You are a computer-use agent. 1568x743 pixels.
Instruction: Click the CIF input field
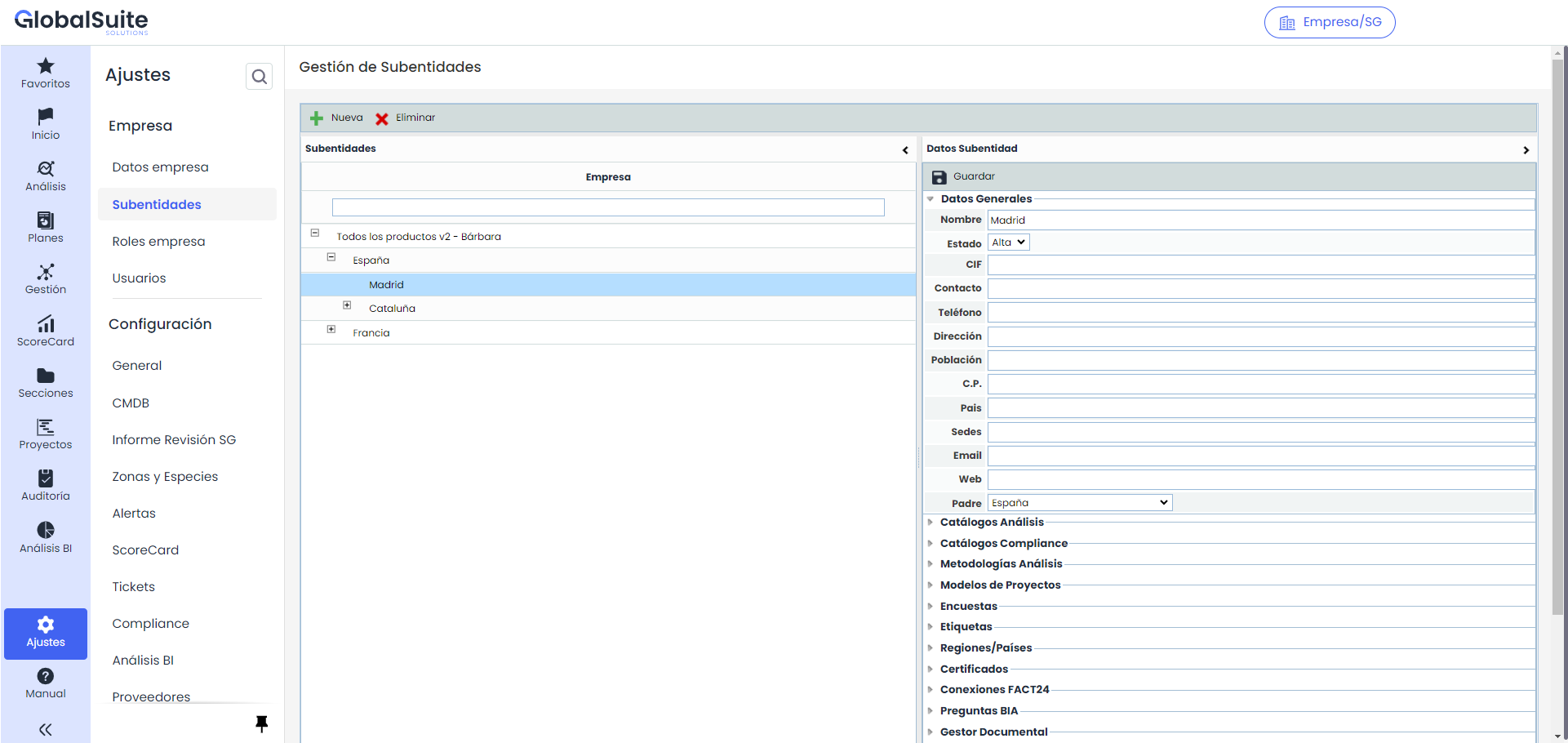[1260, 265]
